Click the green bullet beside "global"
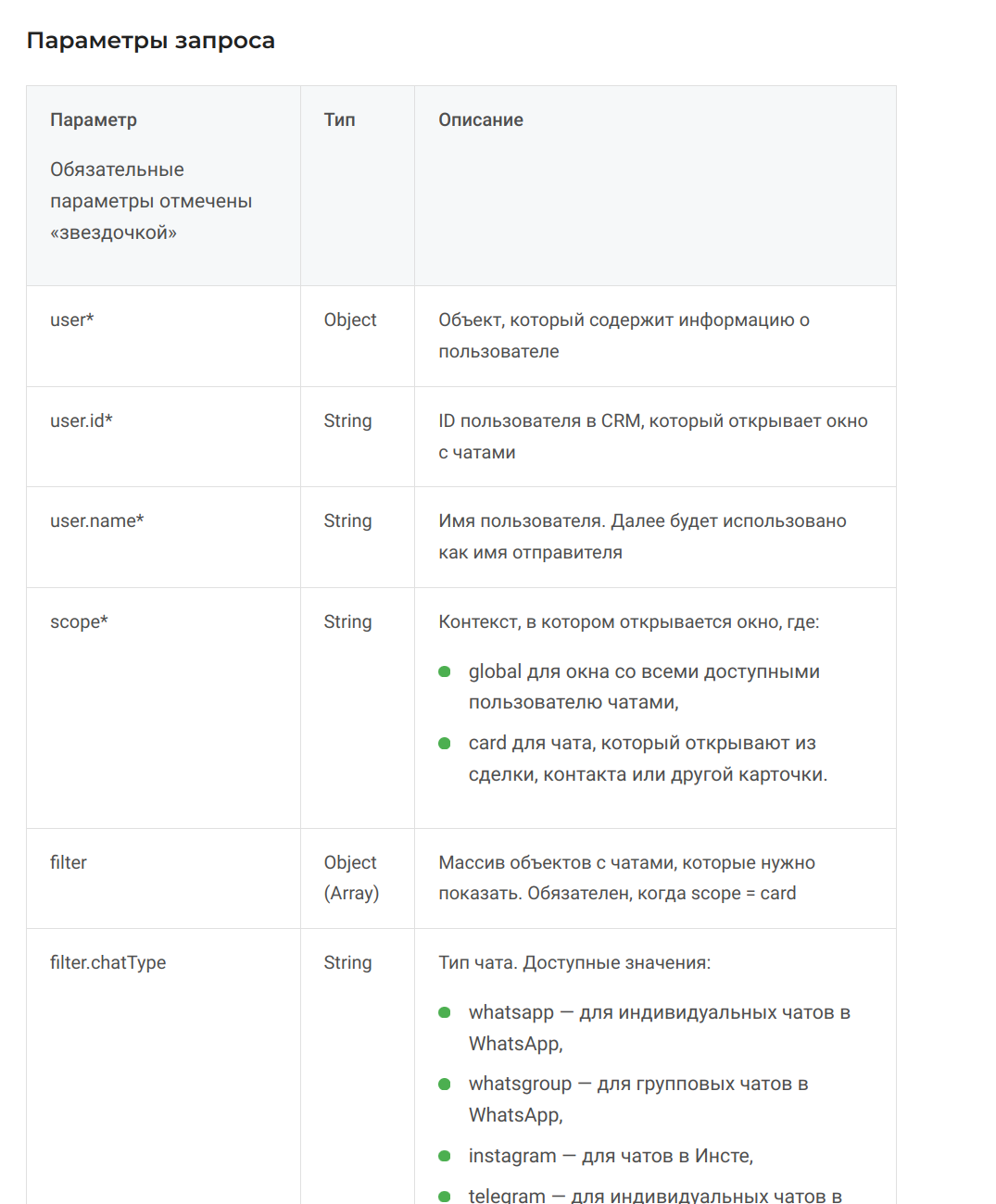The height and width of the screenshot is (1204, 996). (x=445, y=671)
